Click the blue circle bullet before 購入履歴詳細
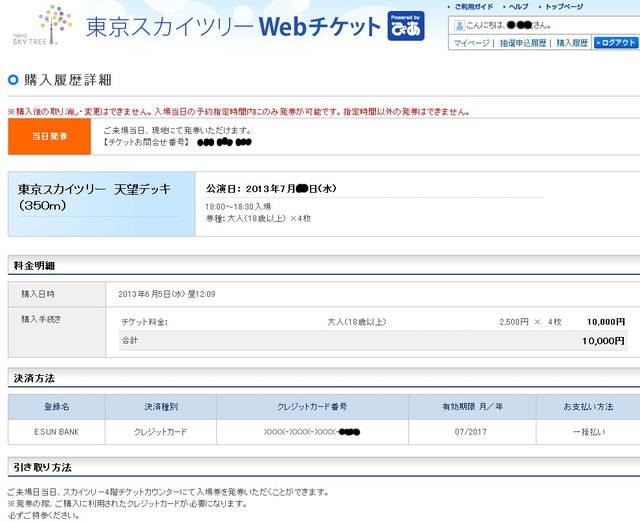This screenshot has width=640, height=522. coord(13,80)
